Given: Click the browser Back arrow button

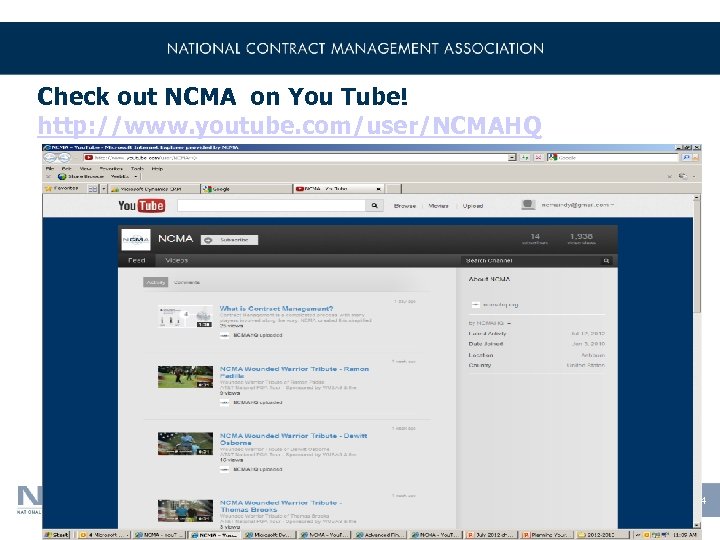Looking at the screenshot, I should tap(50, 158).
